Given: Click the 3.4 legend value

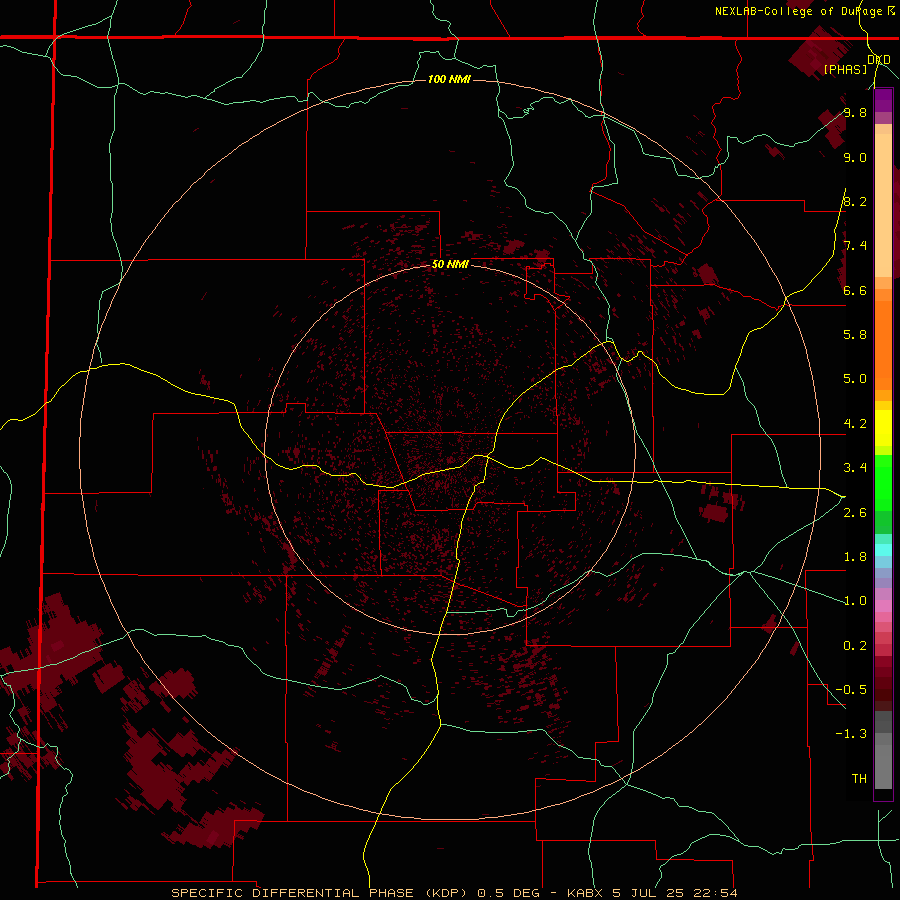Looking at the screenshot, I should pos(855,468).
